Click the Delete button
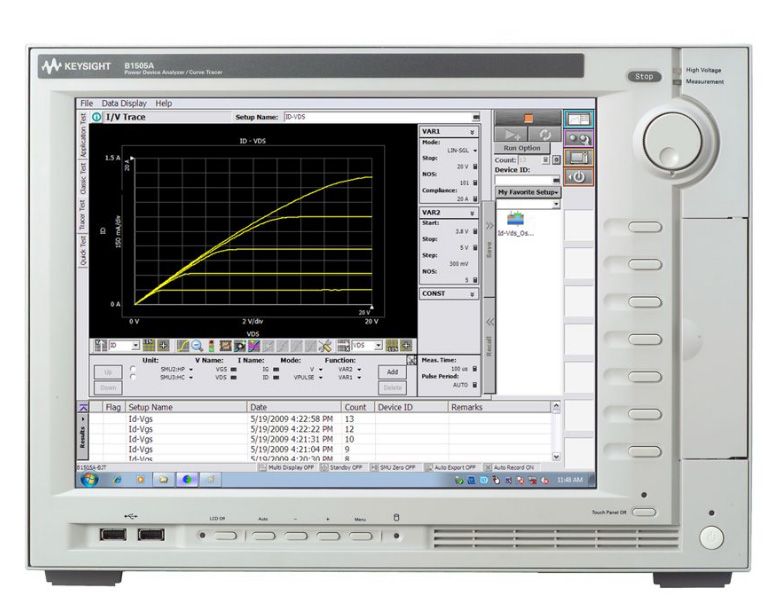 tap(392, 388)
